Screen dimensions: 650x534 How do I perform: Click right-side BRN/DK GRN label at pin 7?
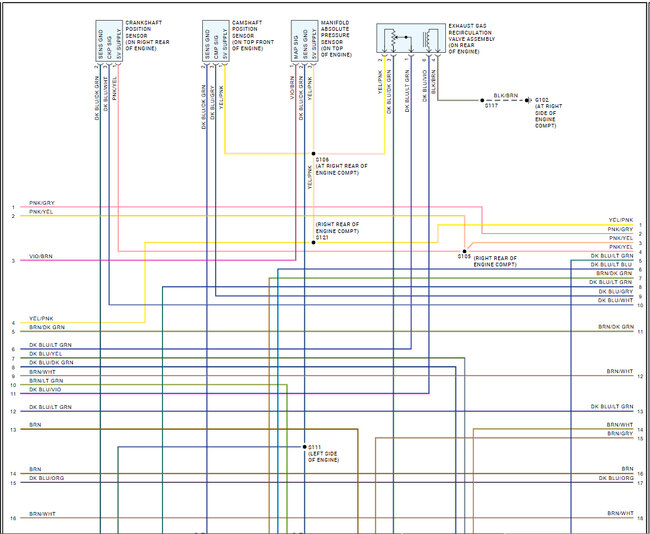[614, 273]
